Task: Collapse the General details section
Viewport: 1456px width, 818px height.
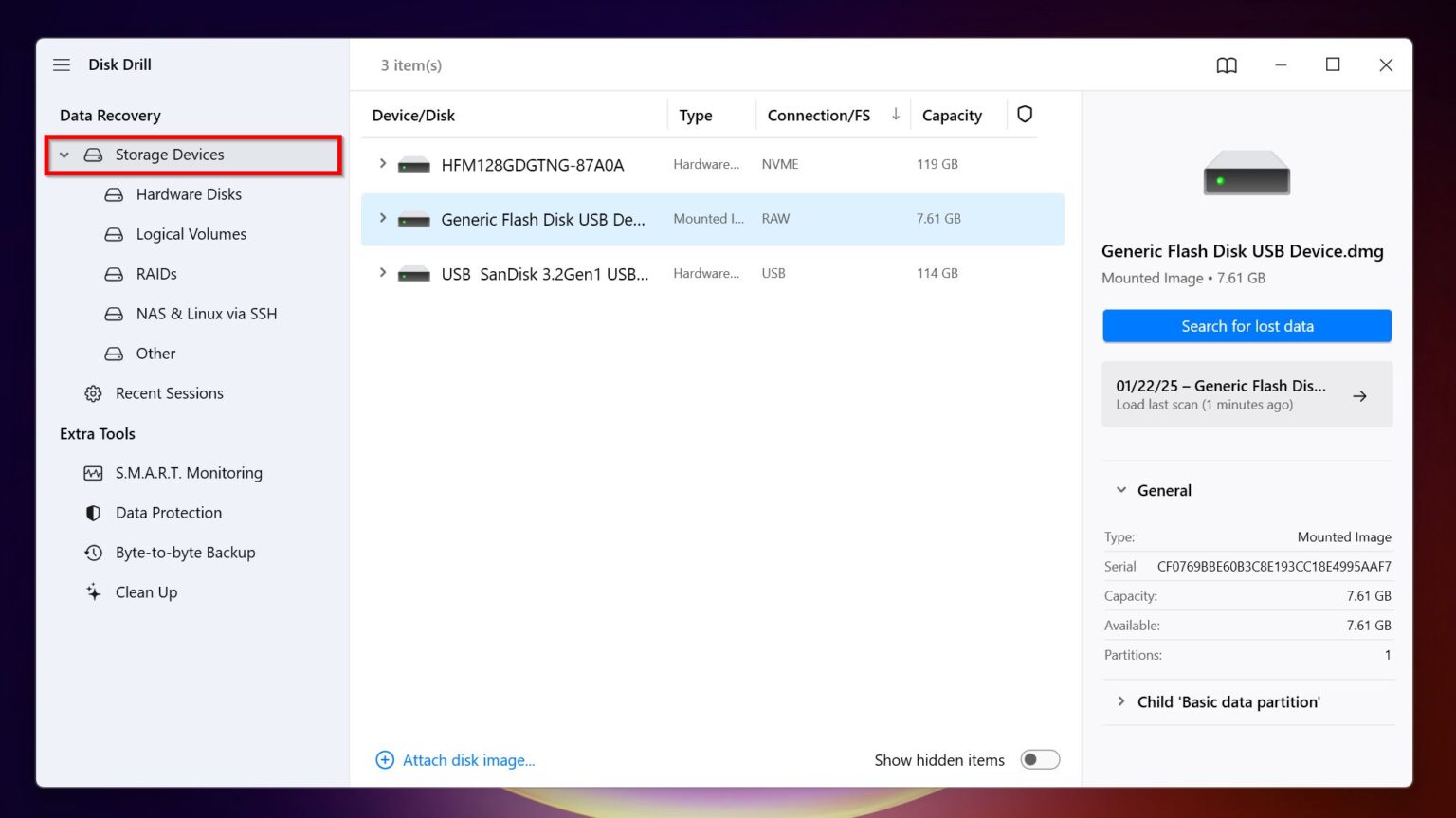Action: pyautogui.click(x=1121, y=490)
